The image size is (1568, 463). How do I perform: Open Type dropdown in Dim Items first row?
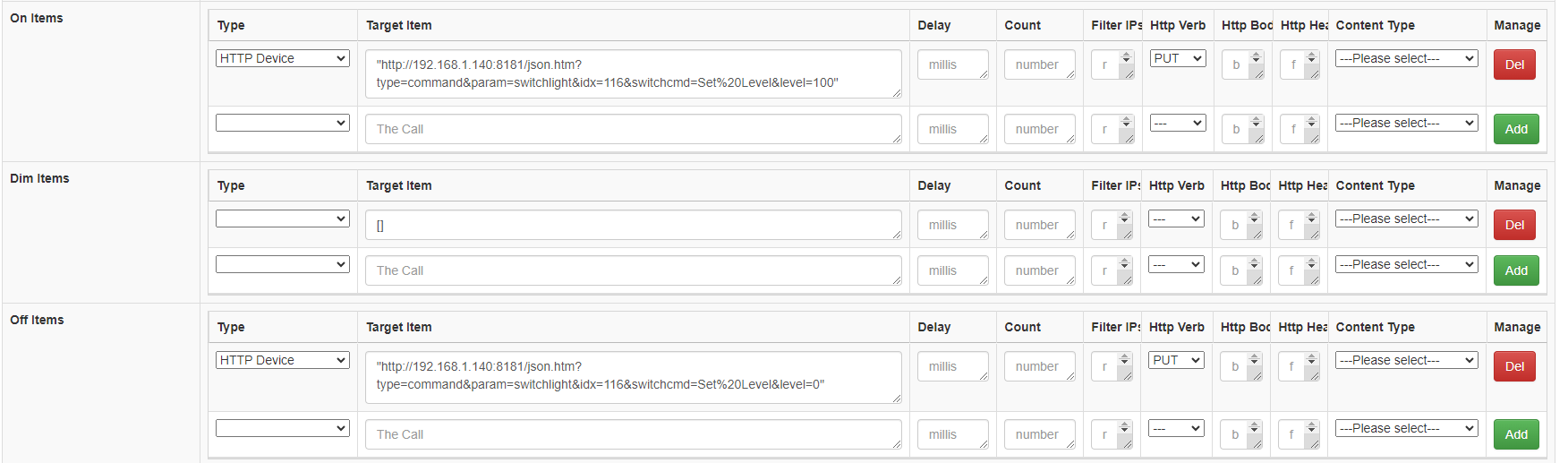point(283,219)
